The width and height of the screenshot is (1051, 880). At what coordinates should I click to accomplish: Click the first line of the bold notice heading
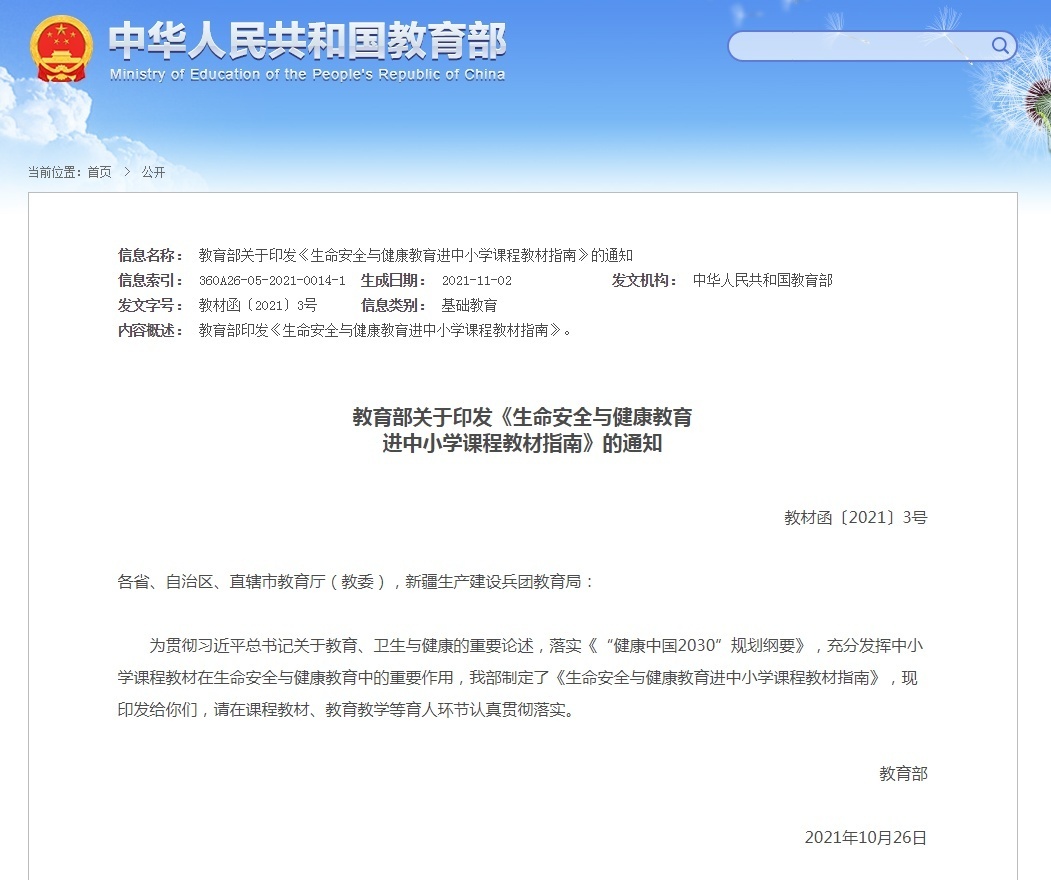tap(522, 418)
